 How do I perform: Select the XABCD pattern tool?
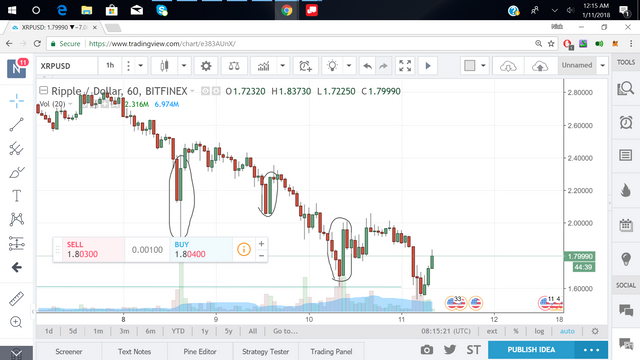pyautogui.click(x=17, y=220)
